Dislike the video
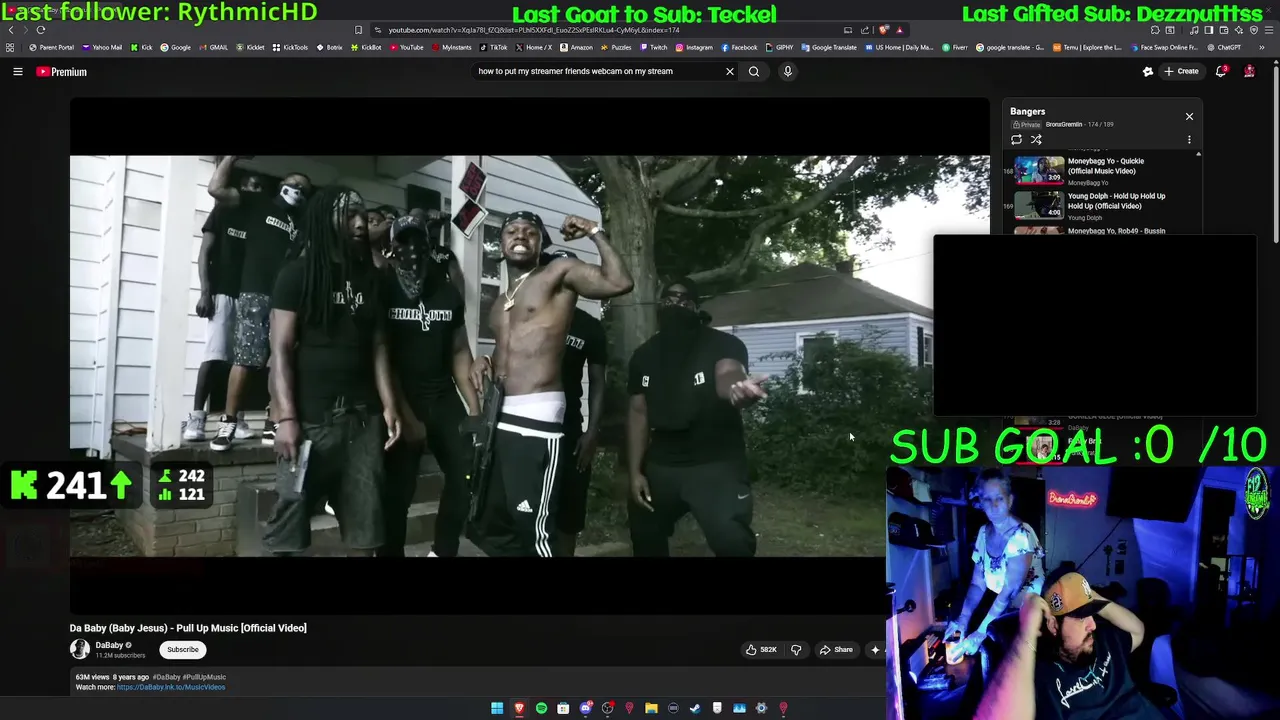The width and height of the screenshot is (1280, 720). (796, 650)
